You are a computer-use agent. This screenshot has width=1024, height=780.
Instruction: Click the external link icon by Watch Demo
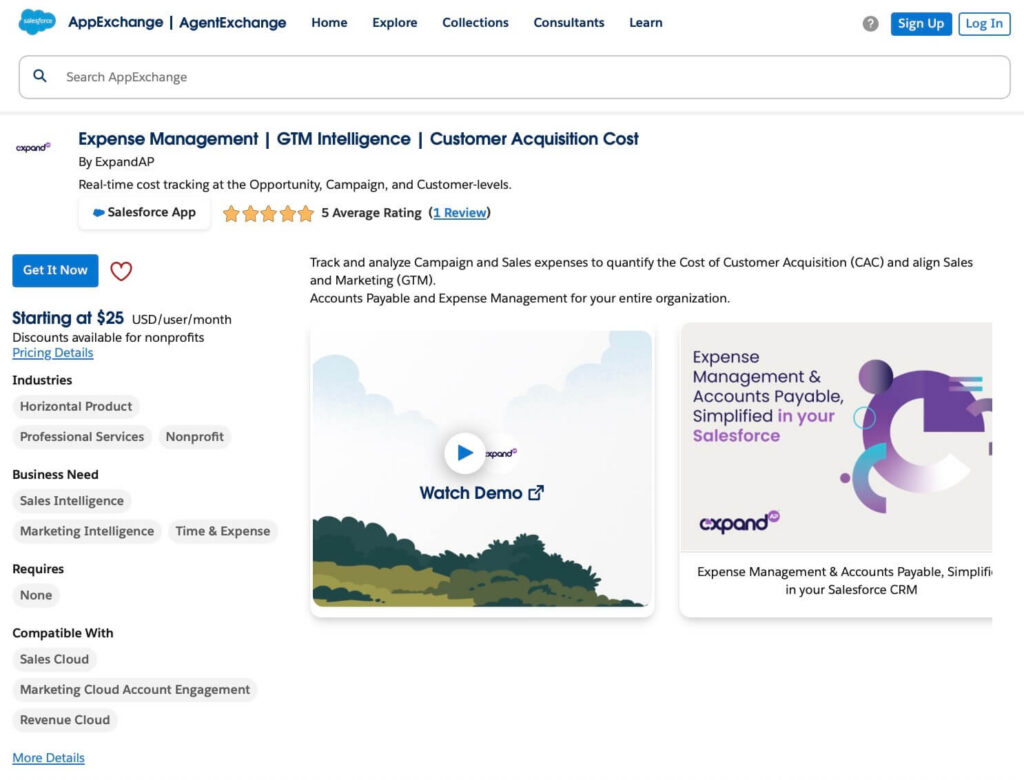pyautogui.click(x=536, y=493)
